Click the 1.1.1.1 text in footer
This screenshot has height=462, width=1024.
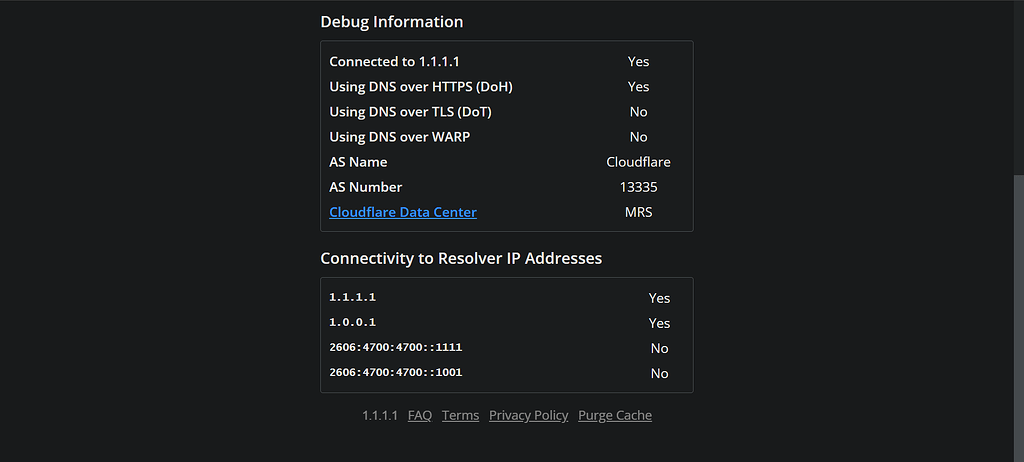380,415
